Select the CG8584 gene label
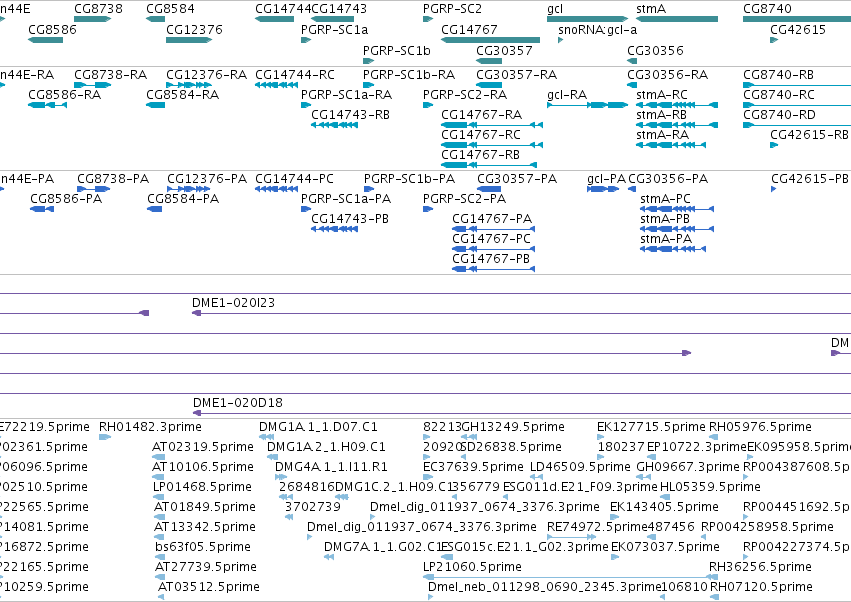851x602 pixels. 170,9
